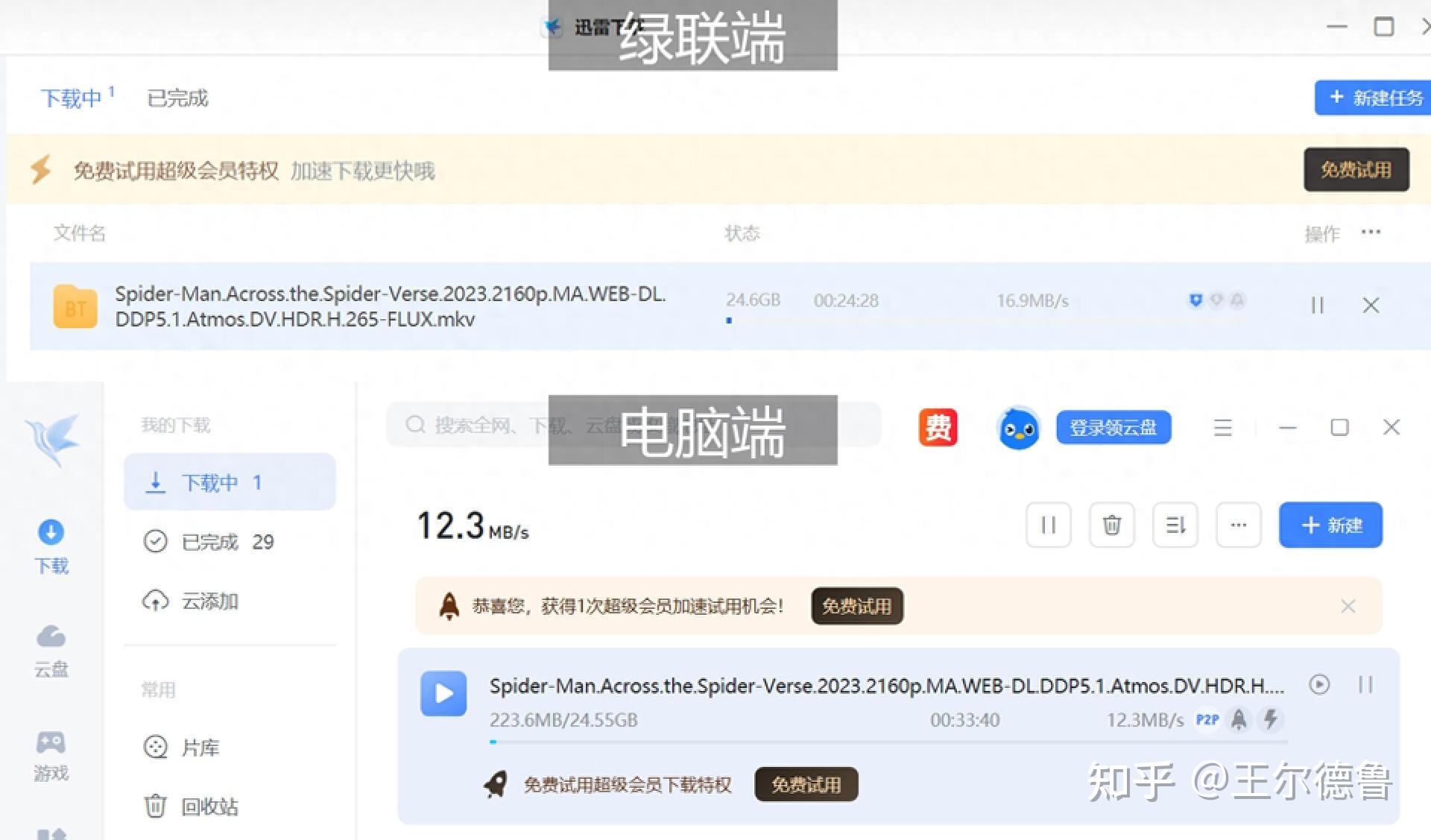Image resolution: width=1431 pixels, height=840 pixels.
Task: Open the 下载 section in left sidebar
Action: click(x=51, y=546)
